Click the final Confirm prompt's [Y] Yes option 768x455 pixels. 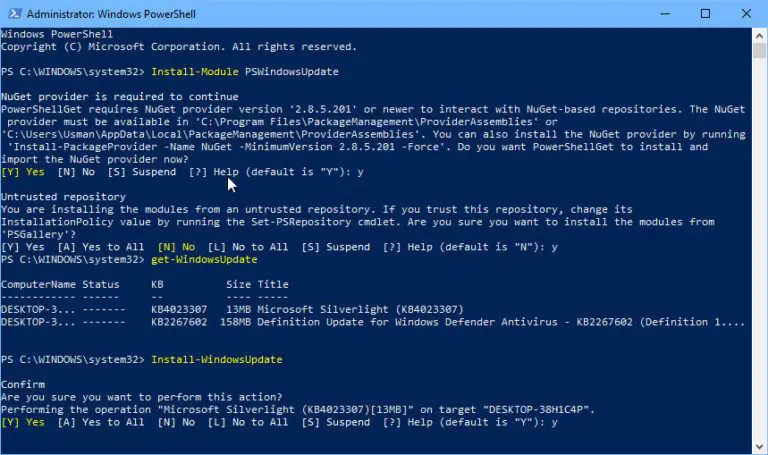click(23, 422)
